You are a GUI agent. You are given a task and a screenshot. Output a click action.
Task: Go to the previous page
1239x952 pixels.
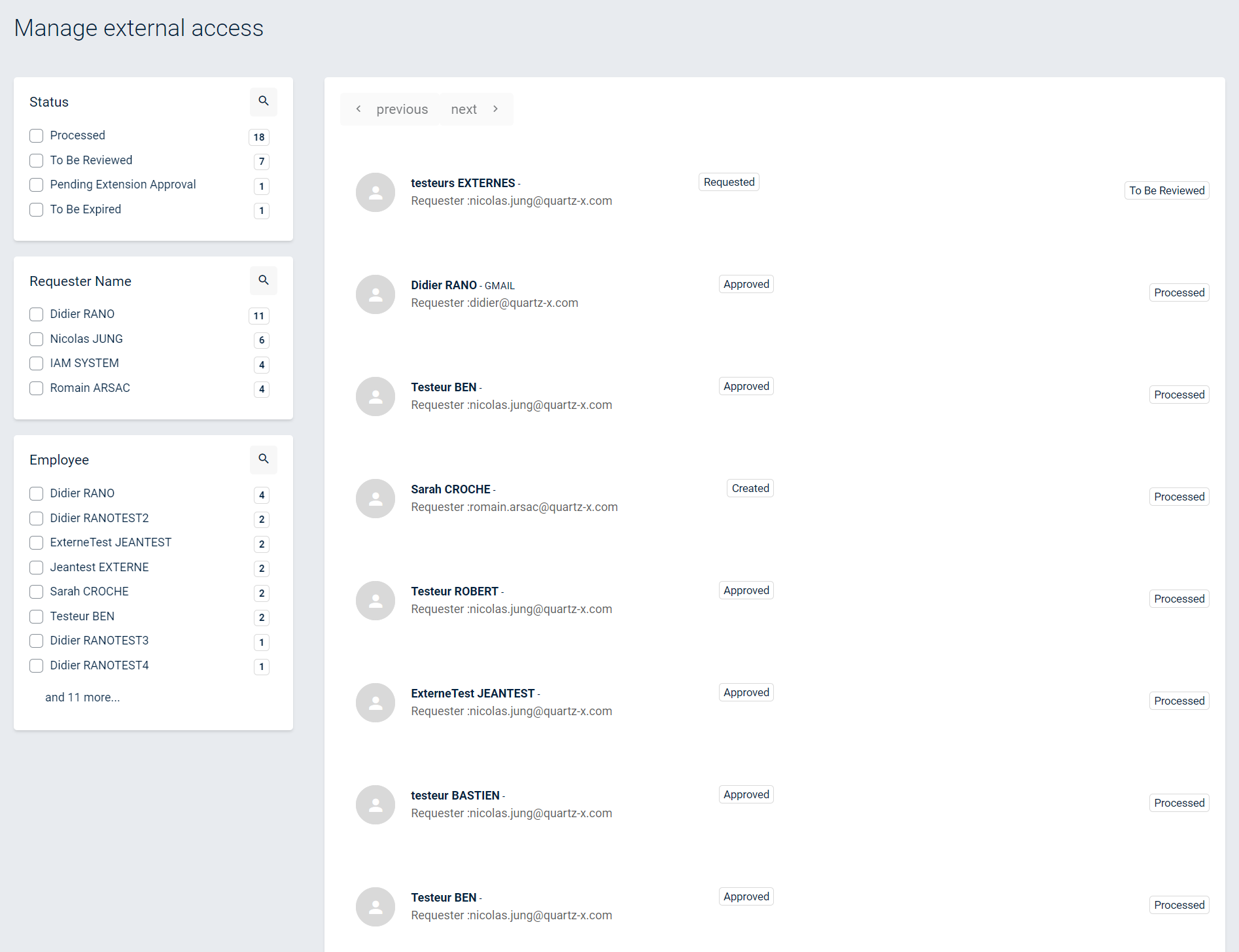click(391, 109)
